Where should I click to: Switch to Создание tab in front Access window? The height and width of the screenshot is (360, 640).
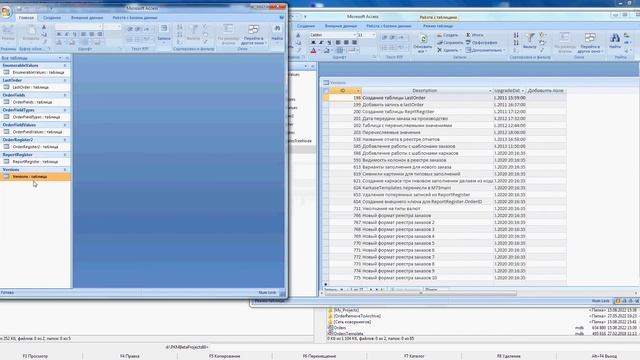click(52, 18)
